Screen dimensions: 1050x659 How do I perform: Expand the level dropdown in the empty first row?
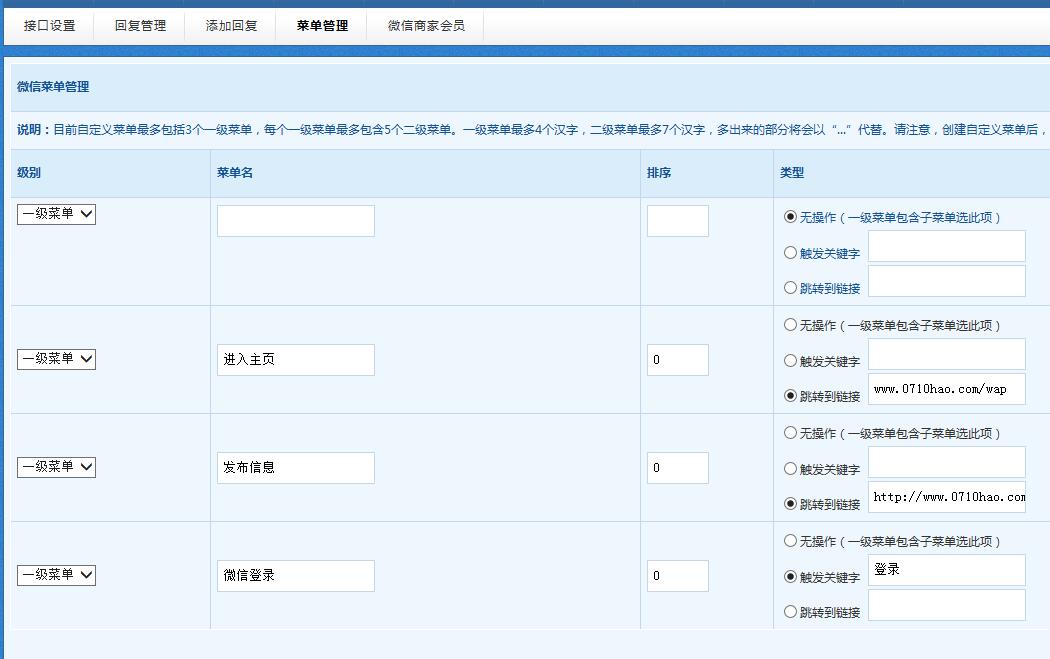click(x=56, y=214)
